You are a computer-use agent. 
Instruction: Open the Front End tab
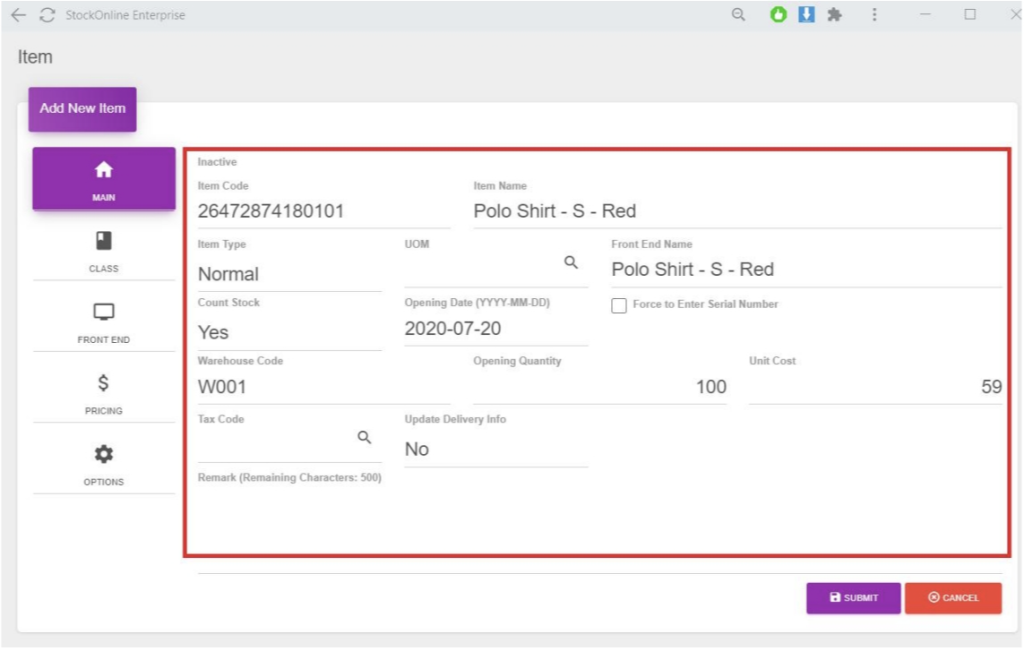[x=103, y=323]
